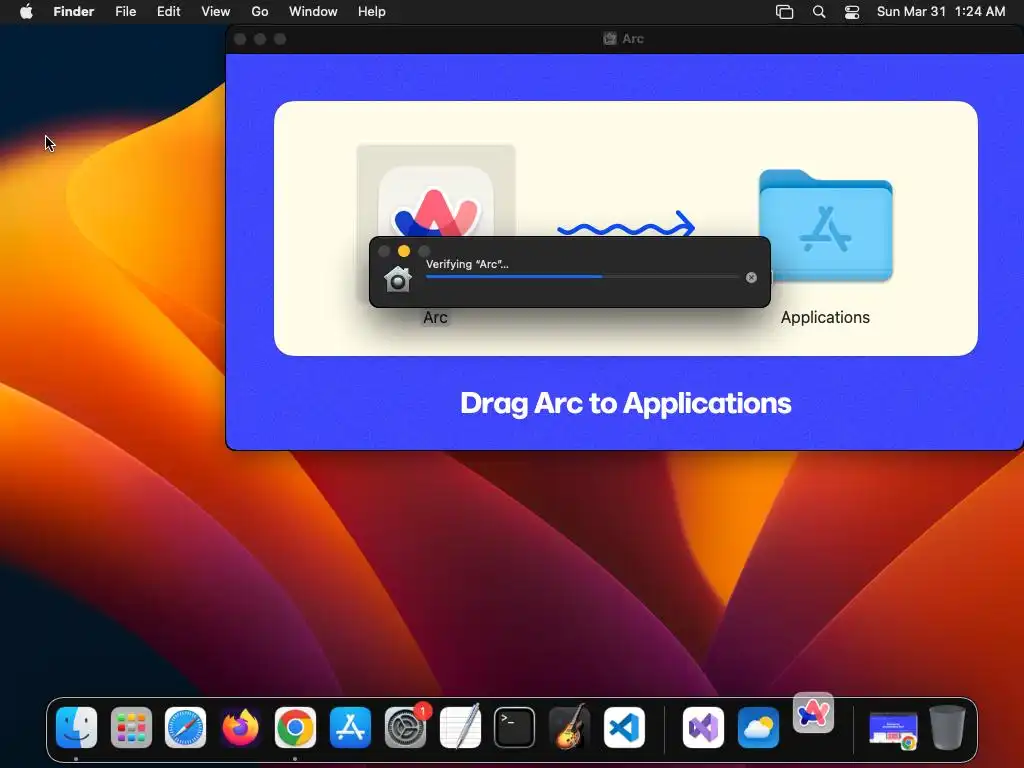Cancel the Verifying Arc progress
Screen dimensions: 1024x768
coord(751,278)
